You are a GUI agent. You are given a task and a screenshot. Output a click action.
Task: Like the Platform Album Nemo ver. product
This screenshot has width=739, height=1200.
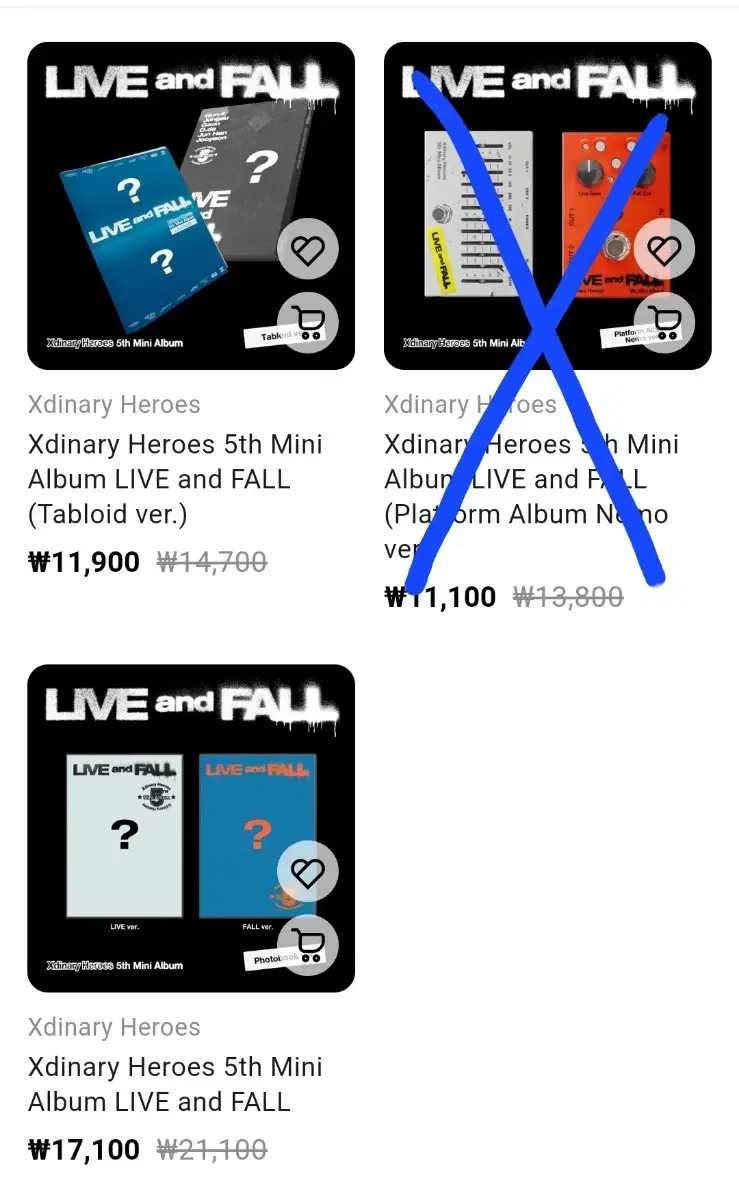[x=664, y=249]
